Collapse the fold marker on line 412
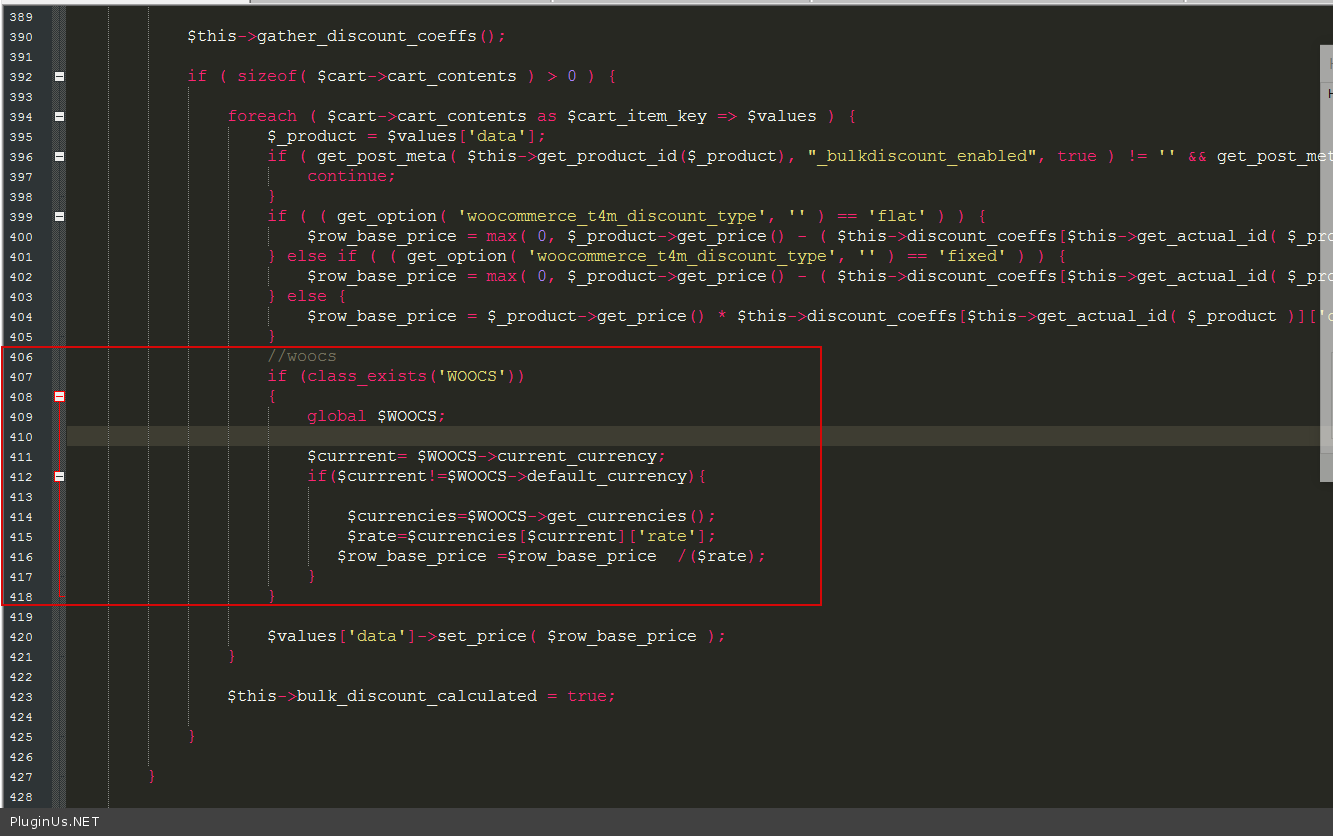 59,476
